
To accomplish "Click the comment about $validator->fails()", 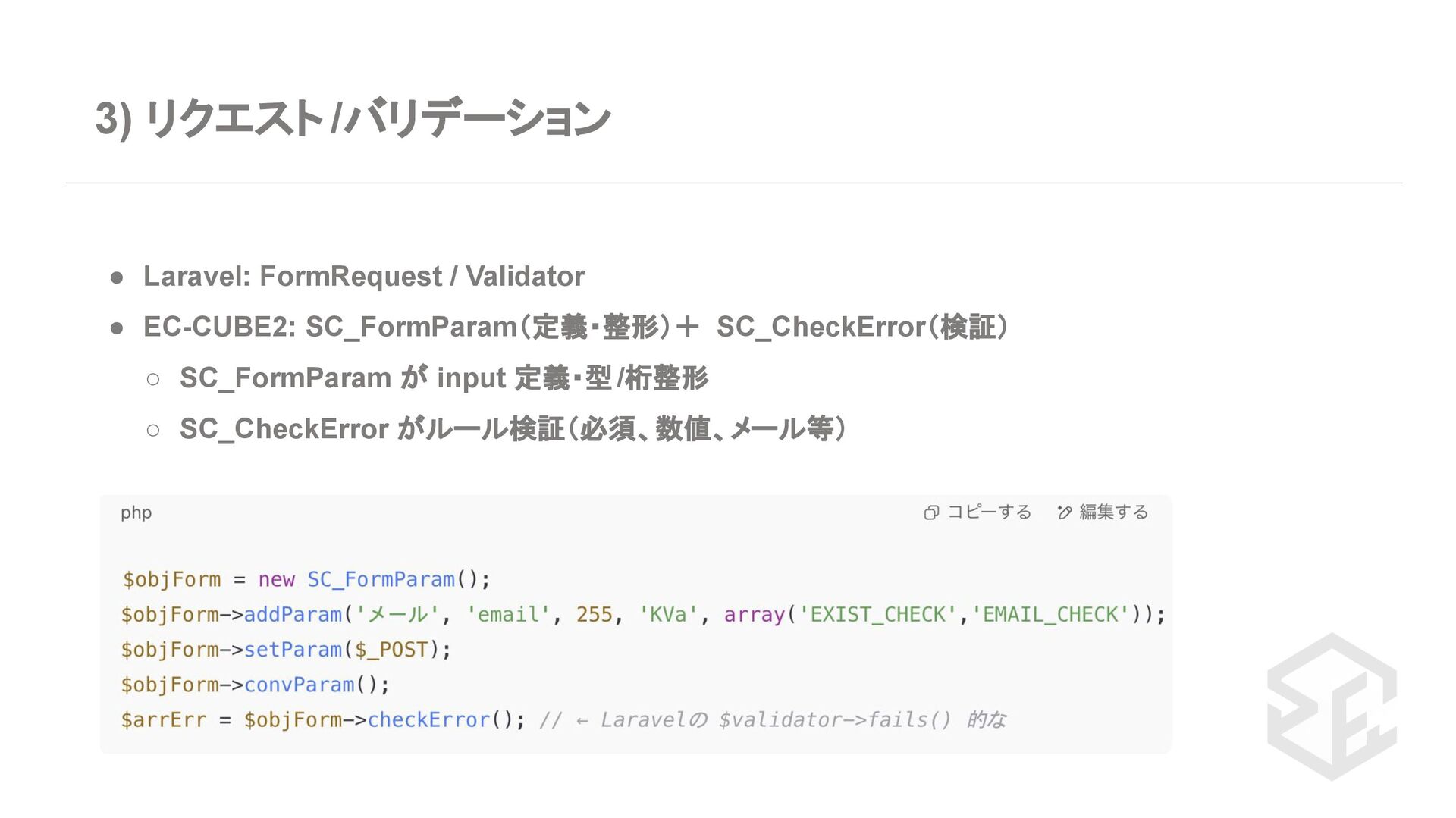I will pyautogui.click(x=773, y=719).
